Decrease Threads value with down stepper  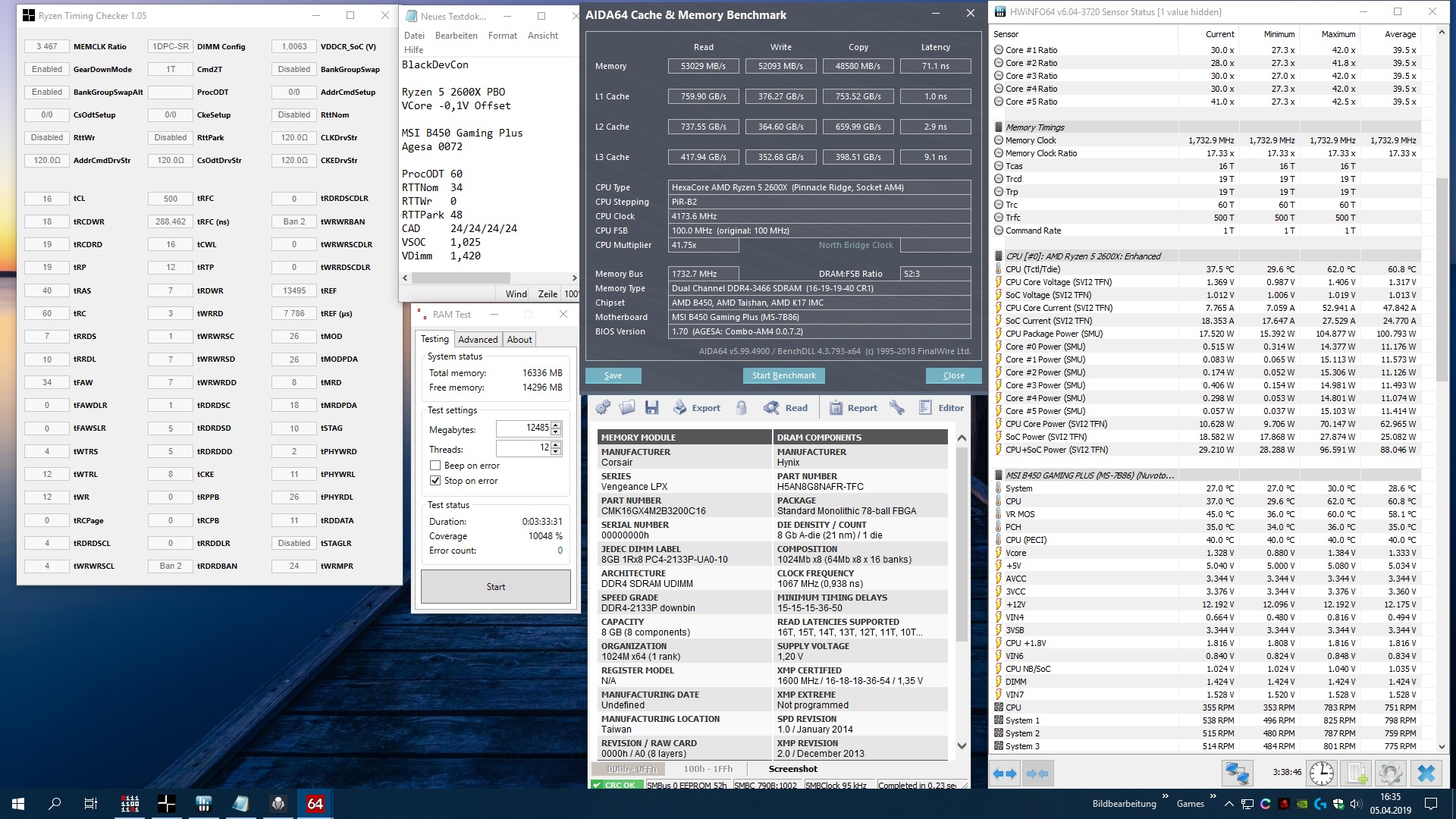[556, 453]
